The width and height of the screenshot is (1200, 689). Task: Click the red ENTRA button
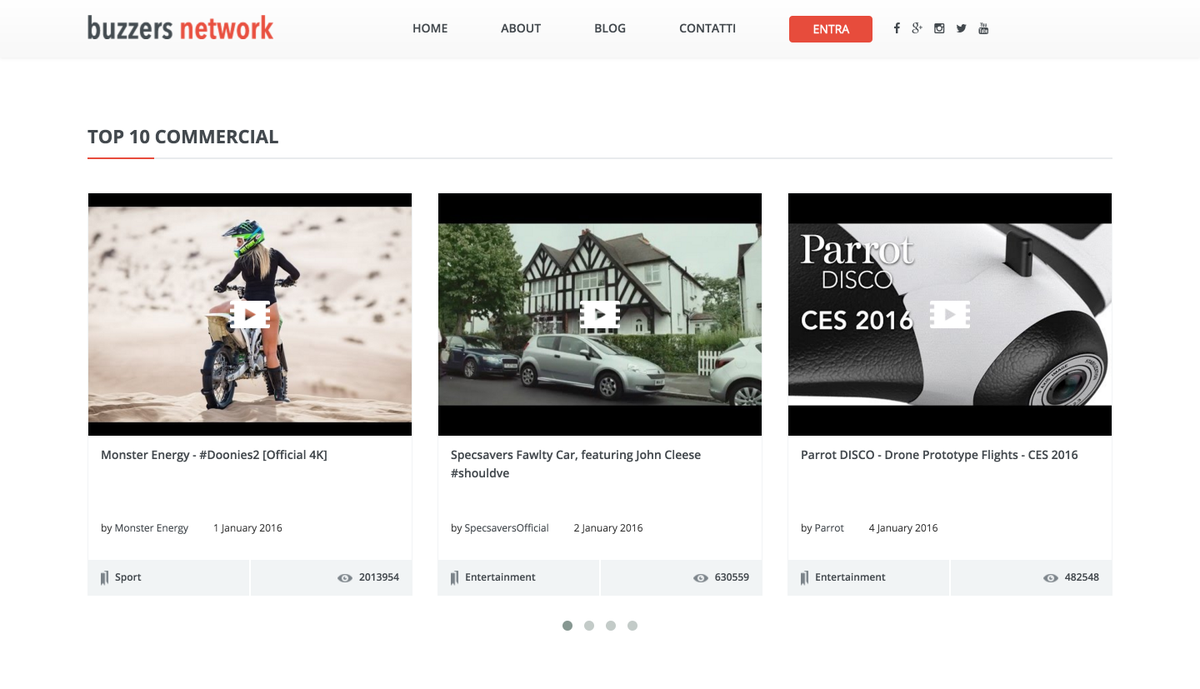[x=831, y=29]
